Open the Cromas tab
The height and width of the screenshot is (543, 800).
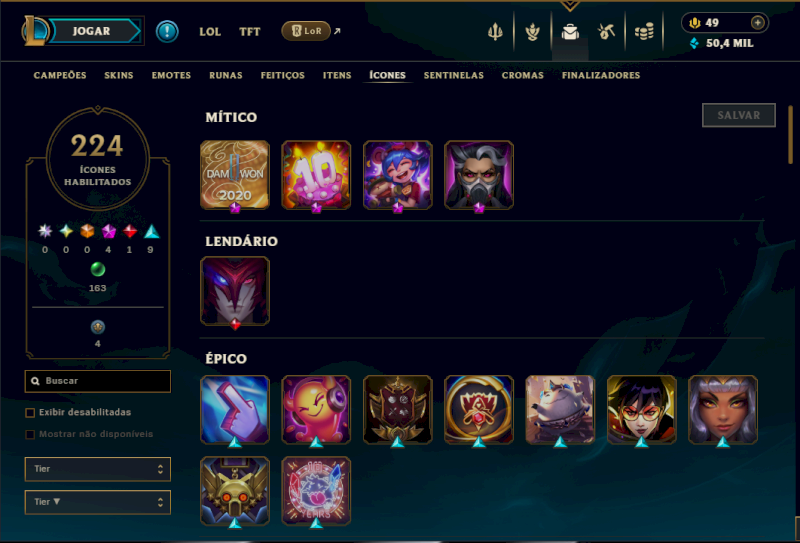click(522, 76)
